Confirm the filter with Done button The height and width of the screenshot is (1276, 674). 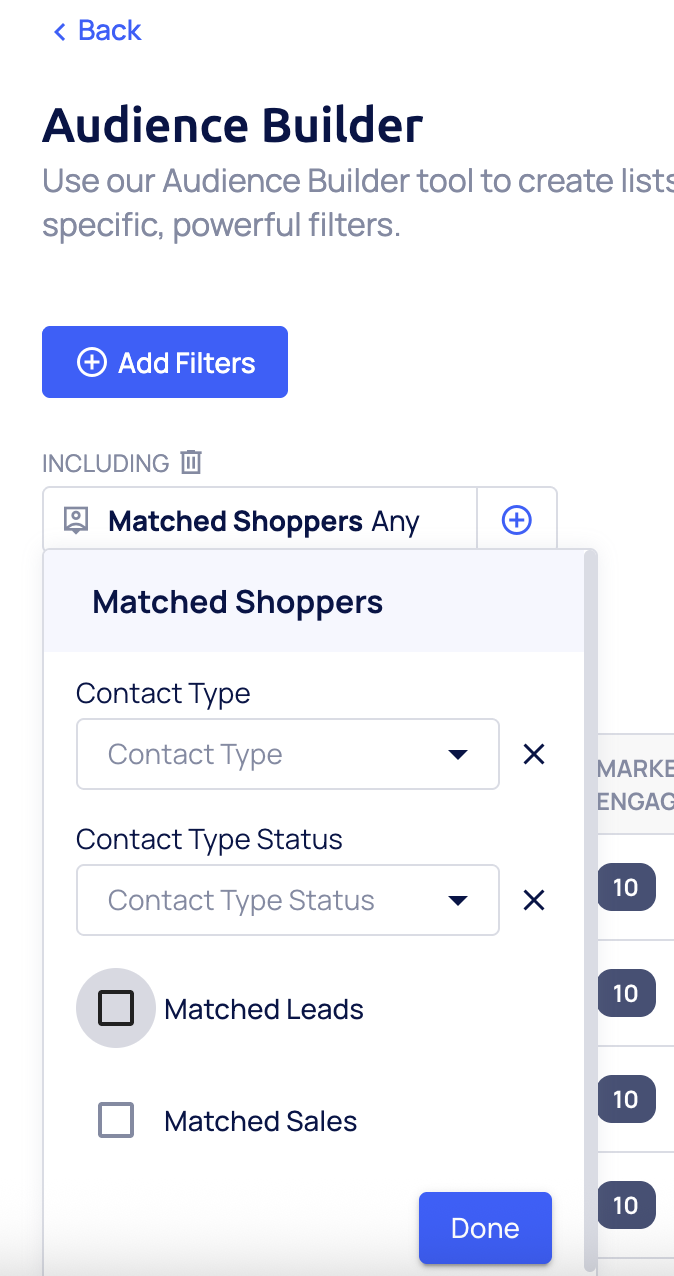[485, 1228]
